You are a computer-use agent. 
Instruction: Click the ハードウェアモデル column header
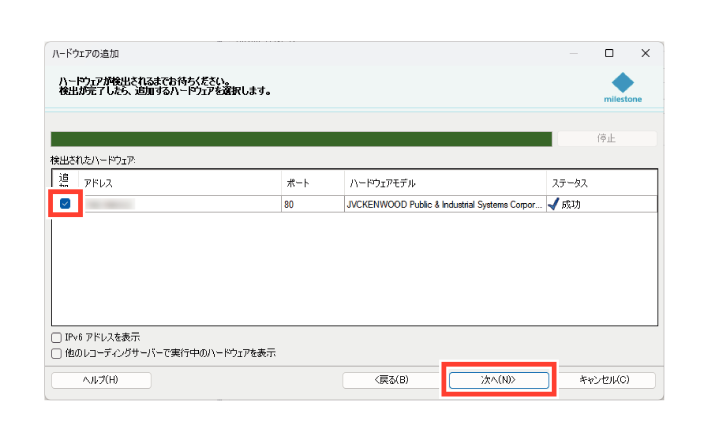pos(445,183)
